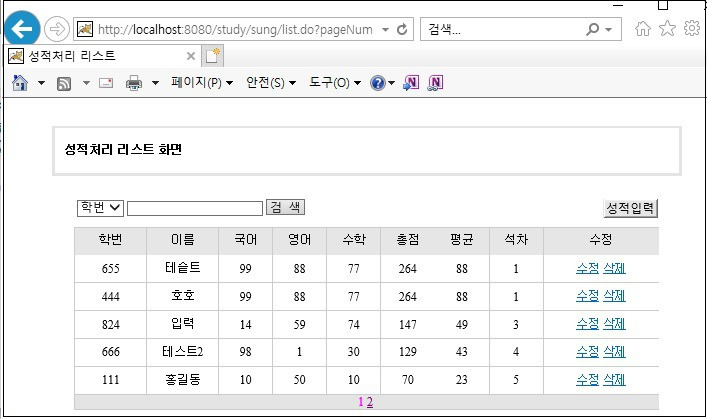Click the name cell 테스트2
Image resolution: width=707 pixels, height=419 pixels.
(183, 352)
